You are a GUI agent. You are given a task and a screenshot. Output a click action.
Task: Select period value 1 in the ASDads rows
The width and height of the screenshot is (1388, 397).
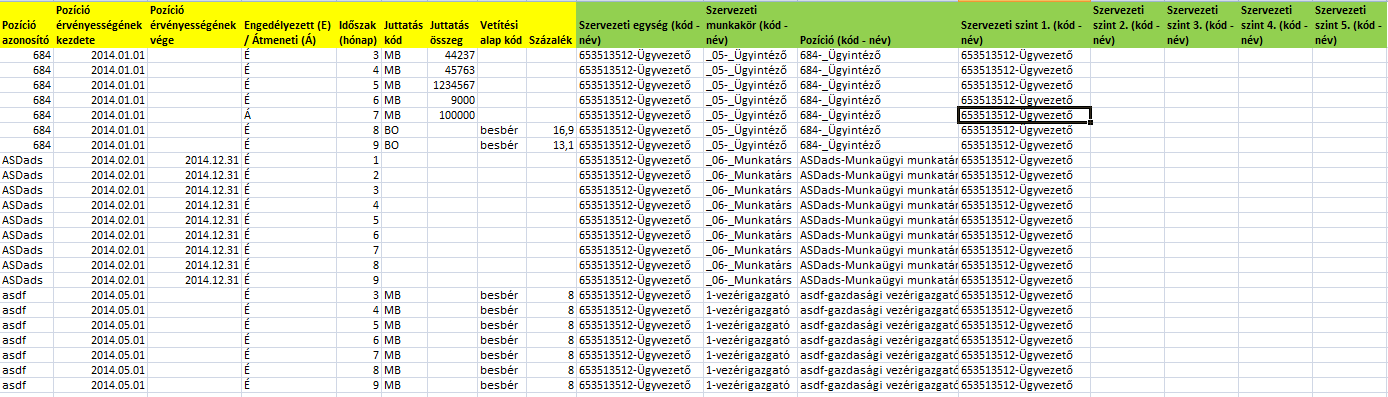point(360,160)
